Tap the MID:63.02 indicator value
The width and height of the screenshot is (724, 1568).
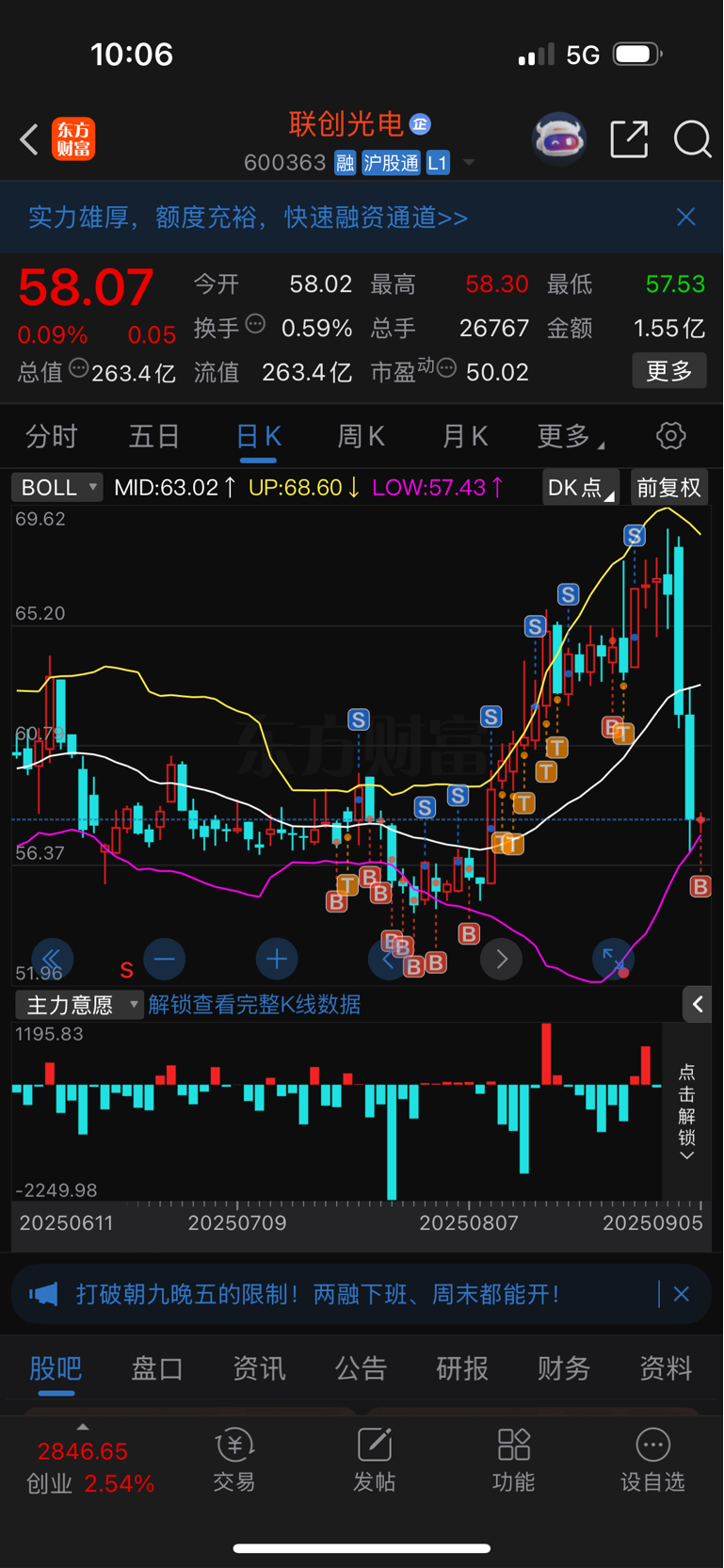pyautogui.click(x=174, y=487)
